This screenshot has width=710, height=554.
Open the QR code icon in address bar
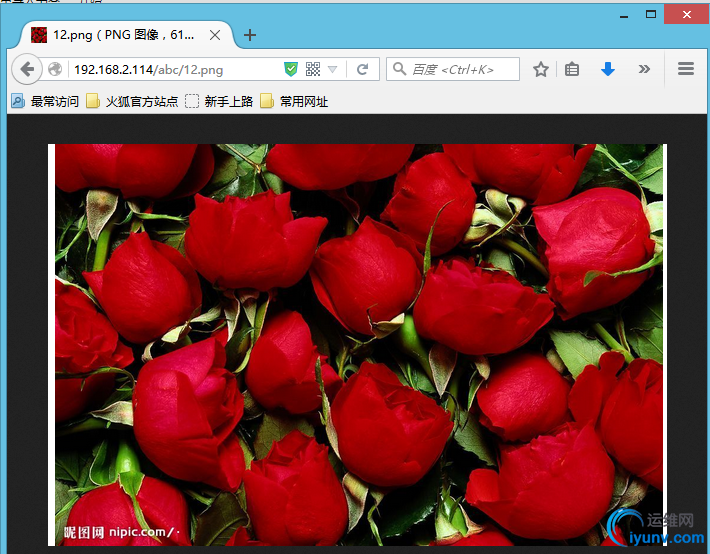pos(313,69)
